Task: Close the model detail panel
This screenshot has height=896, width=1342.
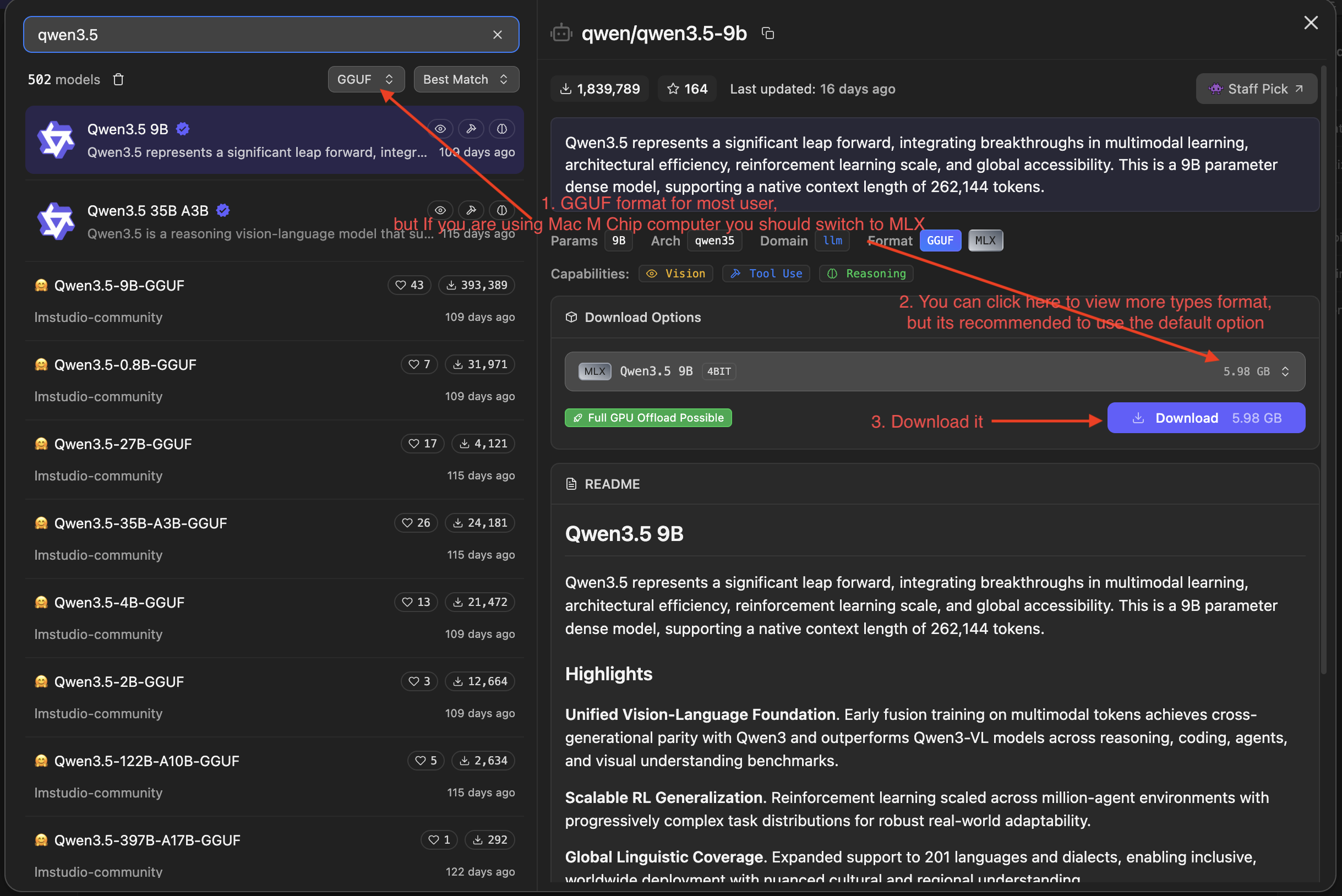Action: pos(1311,23)
